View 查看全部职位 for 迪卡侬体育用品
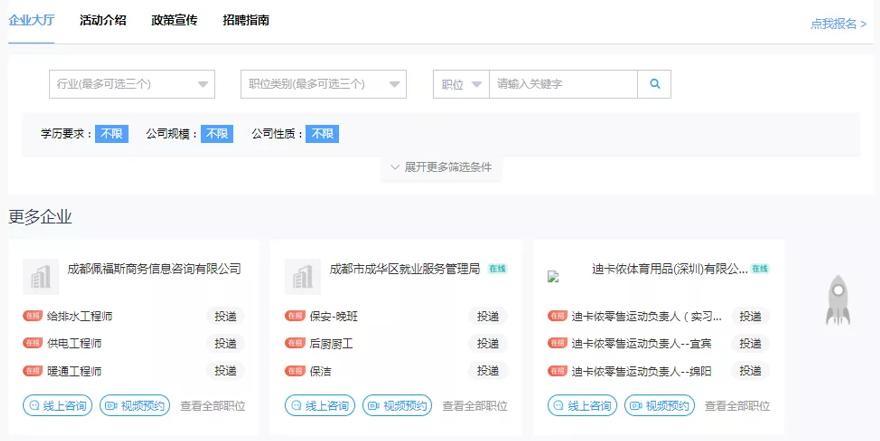 pyautogui.click(x=737, y=406)
